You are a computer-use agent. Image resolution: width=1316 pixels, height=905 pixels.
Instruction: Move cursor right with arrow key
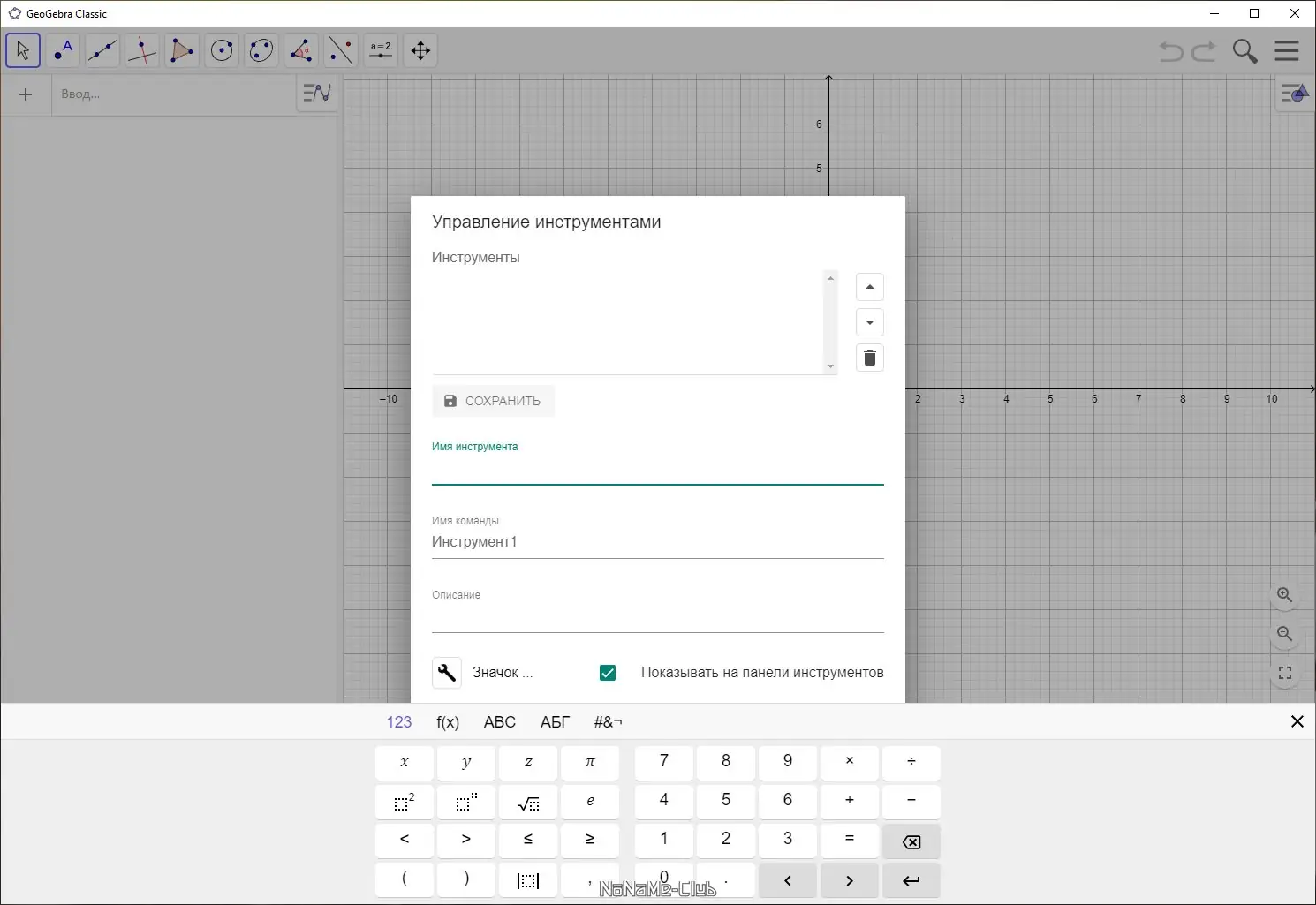coord(850,879)
